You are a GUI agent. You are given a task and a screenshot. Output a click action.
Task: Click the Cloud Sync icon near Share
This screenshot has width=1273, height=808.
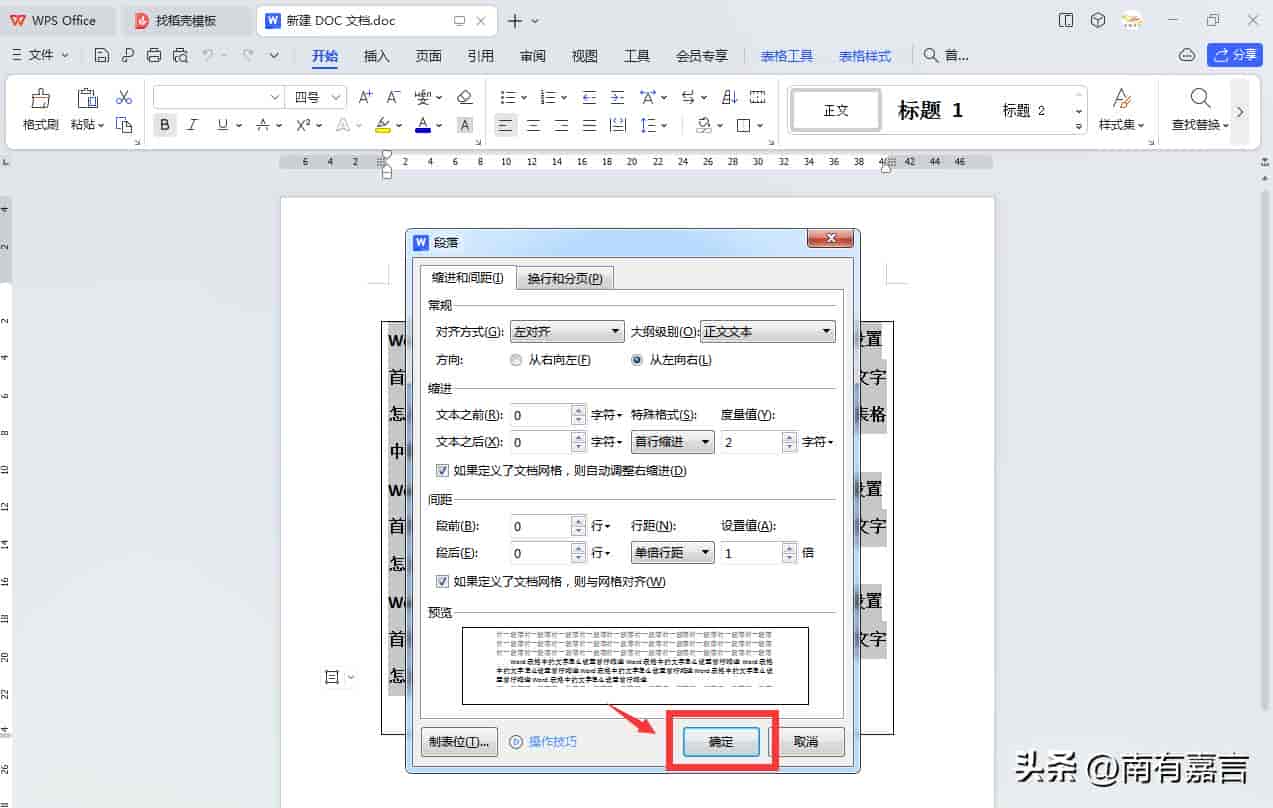[1187, 55]
